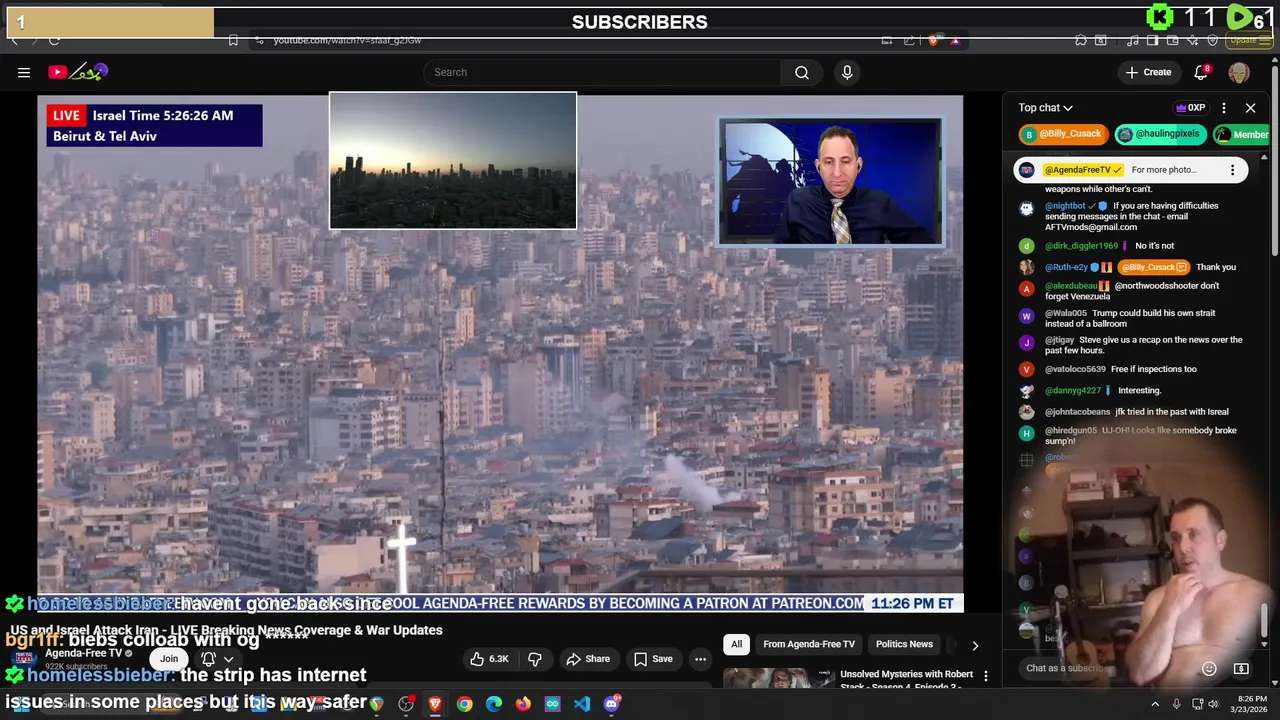Go back in the browser
The height and width of the screenshot is (720, 1280).
click(x=15, y=40)
